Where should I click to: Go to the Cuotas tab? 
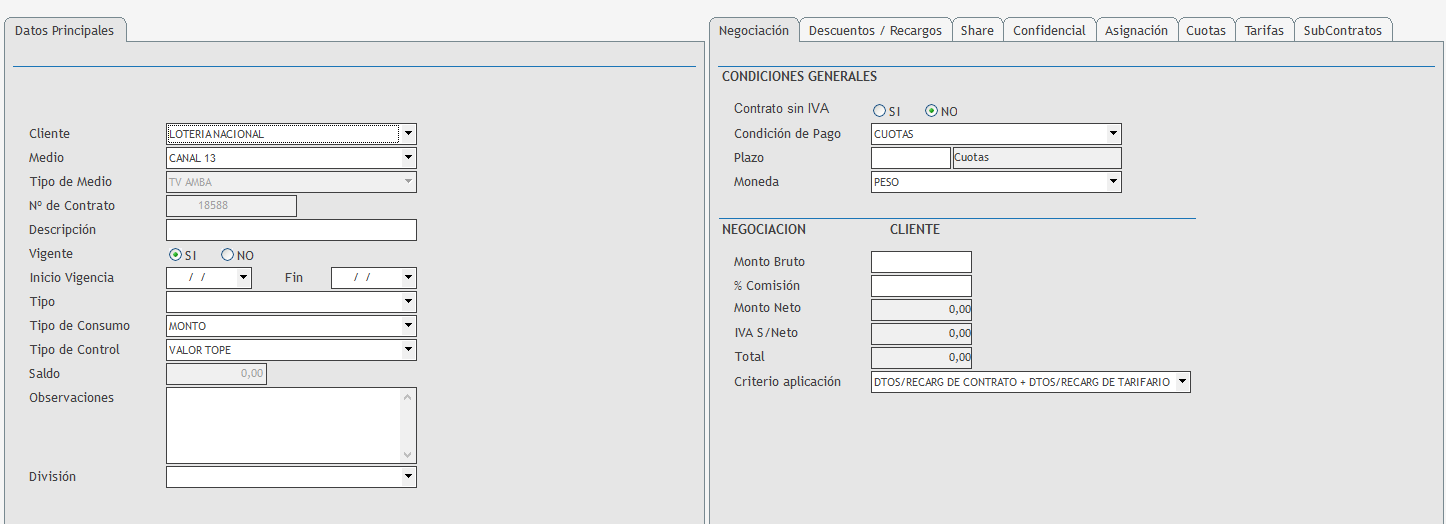click(x=1205, y=30)
